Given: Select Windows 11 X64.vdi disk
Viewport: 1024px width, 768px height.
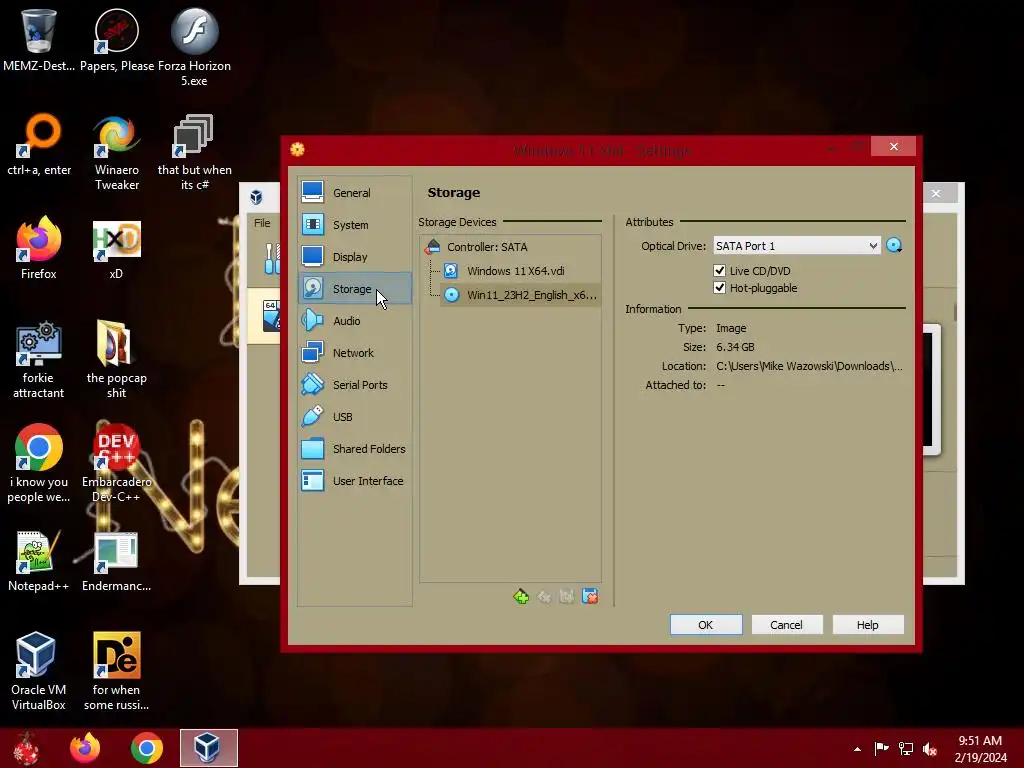Looking at the screenshot, I should pos(516,271).
